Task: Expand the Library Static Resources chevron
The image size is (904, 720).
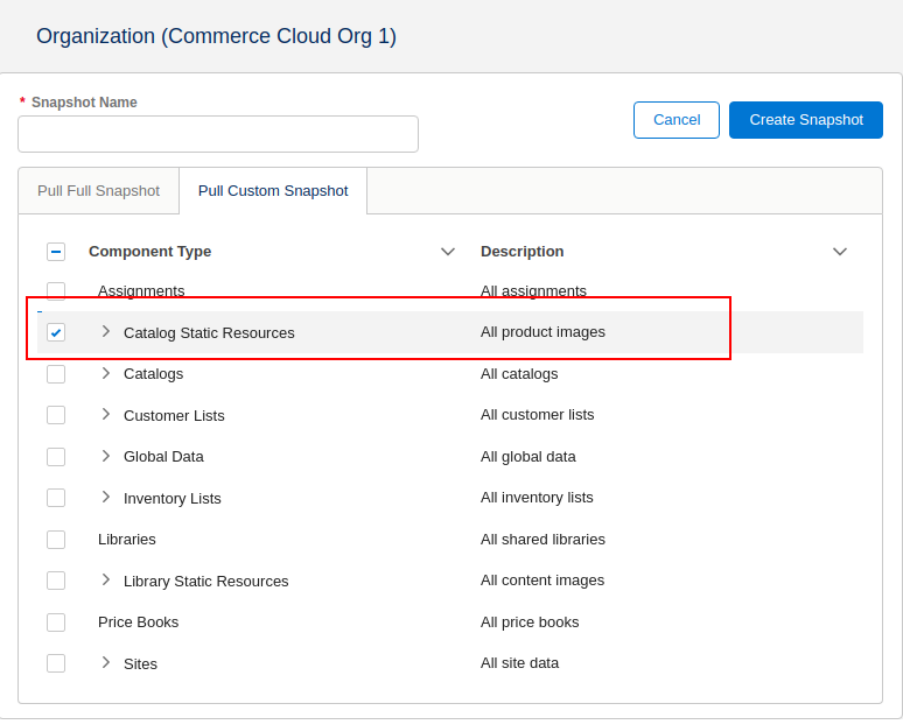Action: [106, 580]
